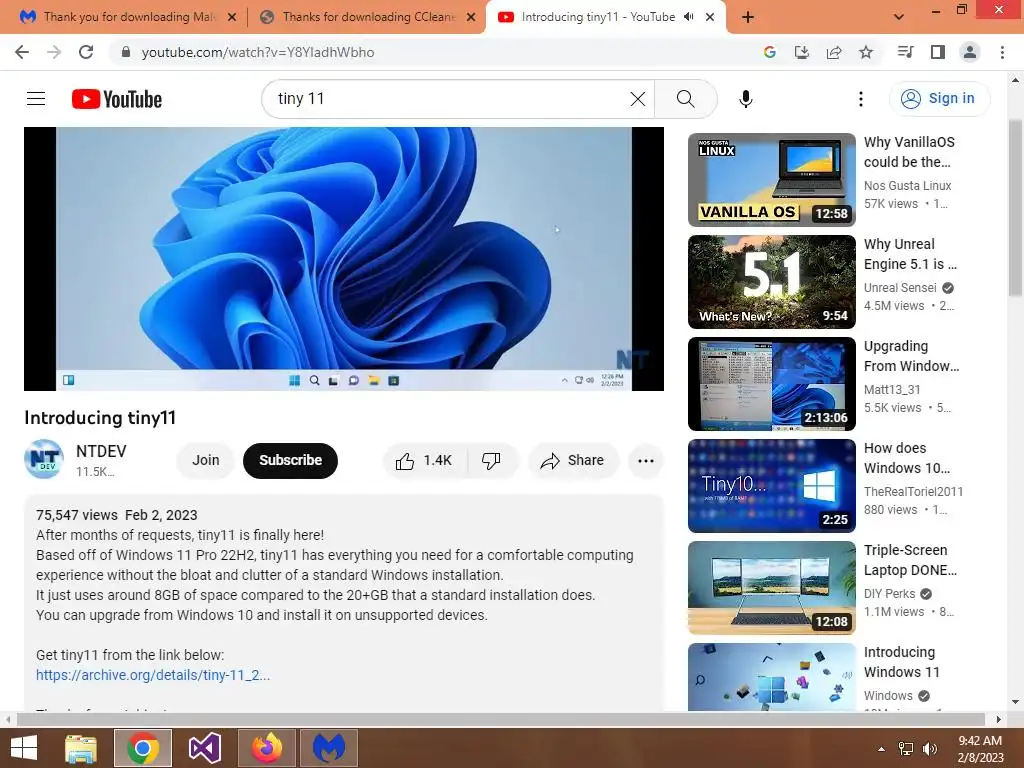Open a new browser tab

(x=748, y=17)
